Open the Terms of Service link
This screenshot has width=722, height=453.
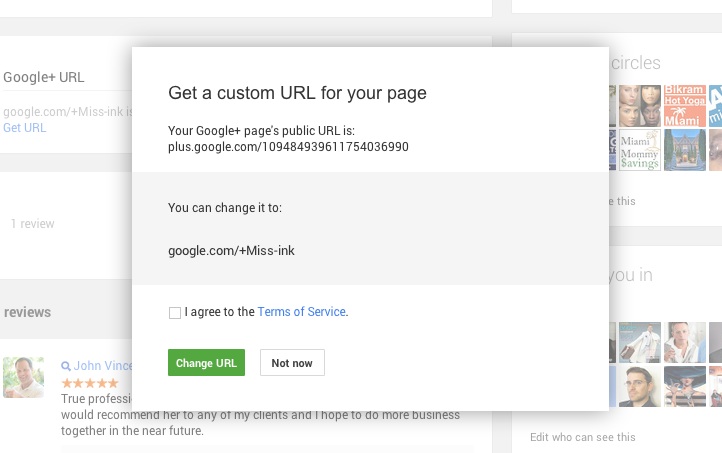click(301, 312)
